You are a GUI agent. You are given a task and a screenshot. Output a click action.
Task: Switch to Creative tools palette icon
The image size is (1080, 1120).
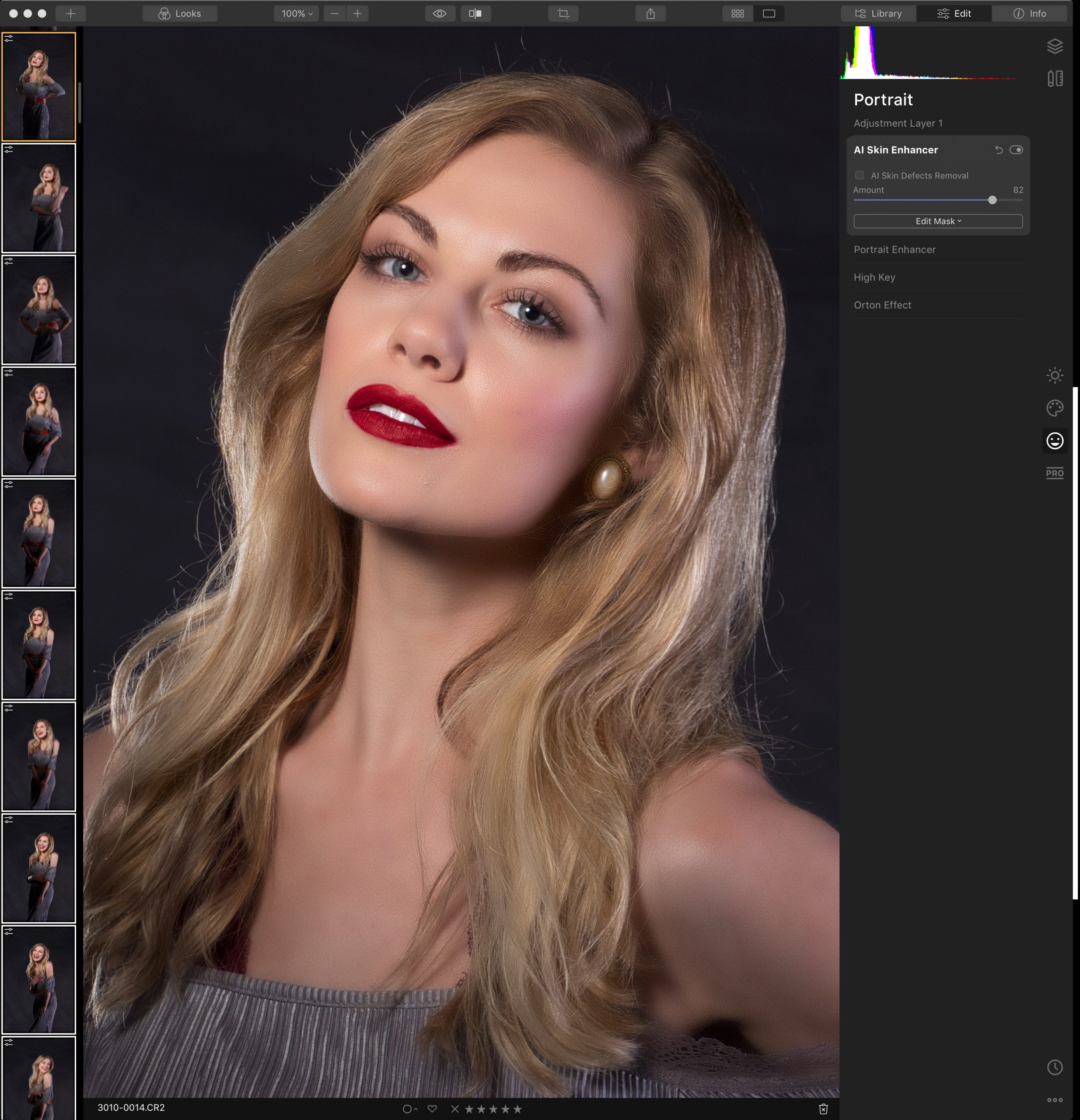coord(1054,408)
